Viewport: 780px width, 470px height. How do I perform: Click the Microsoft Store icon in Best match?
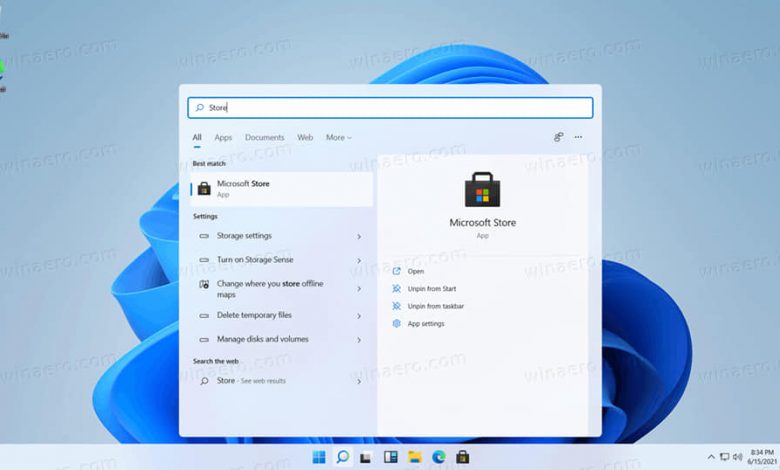pos(204,188)
